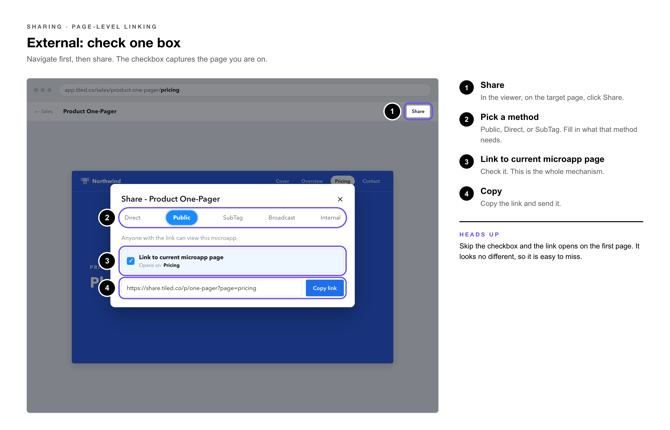Toggle Link to current microapp page checkbox
Viewport: 670px width, 430px height.
coord(131,261)
